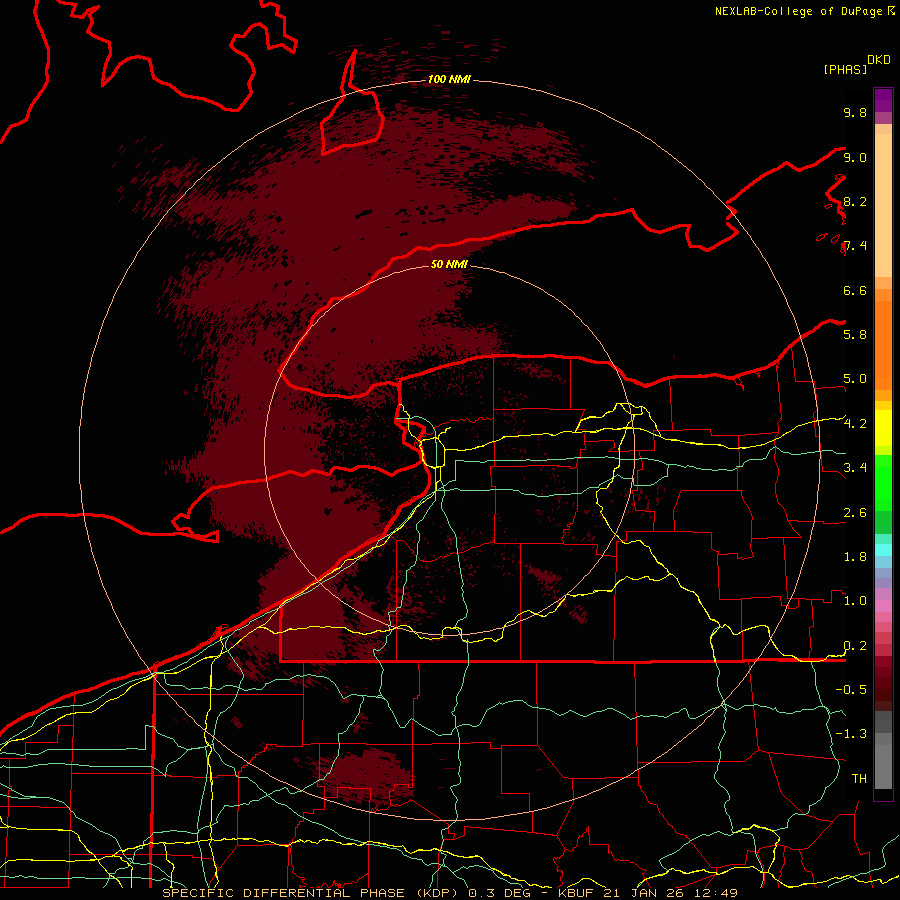The height and width of the screenshot is (900, 900).
Task: Pick the pink swatch on color scale
Action: (883, 606)
